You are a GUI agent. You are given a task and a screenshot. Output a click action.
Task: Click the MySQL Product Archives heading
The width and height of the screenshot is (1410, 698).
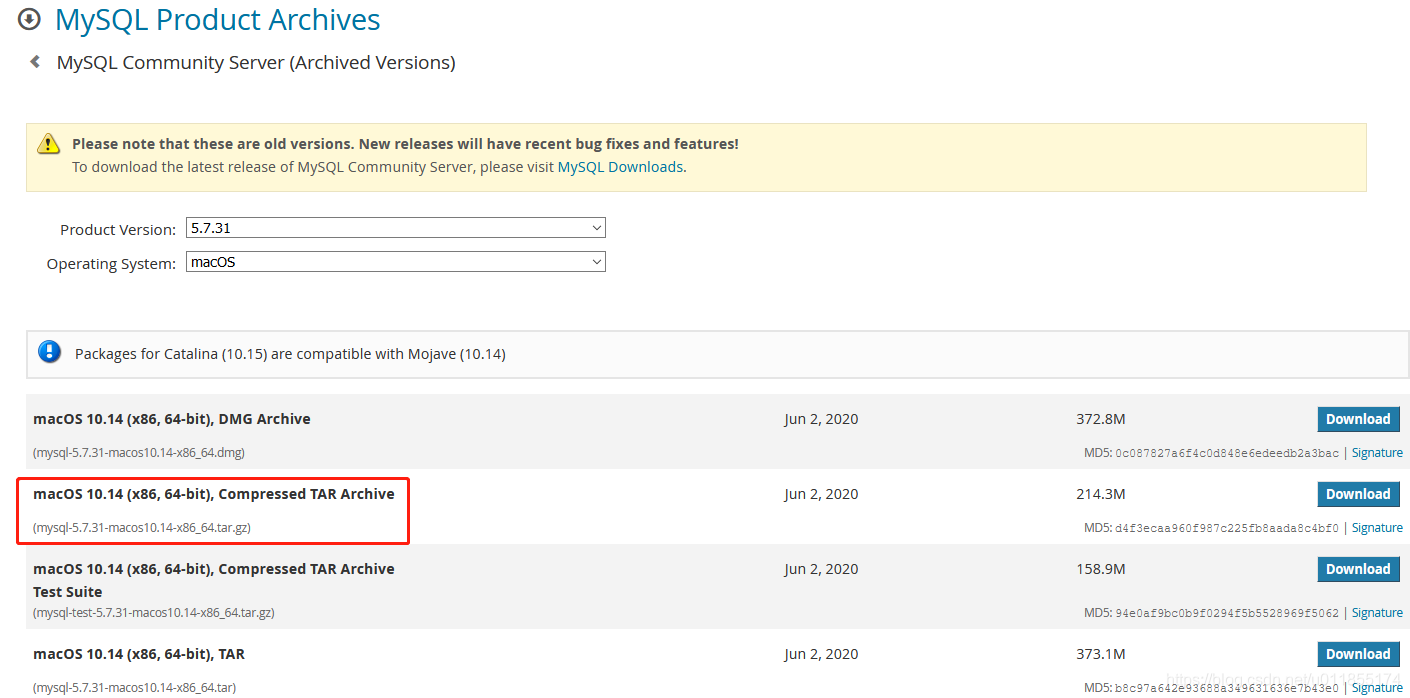(x=218, y=20)
